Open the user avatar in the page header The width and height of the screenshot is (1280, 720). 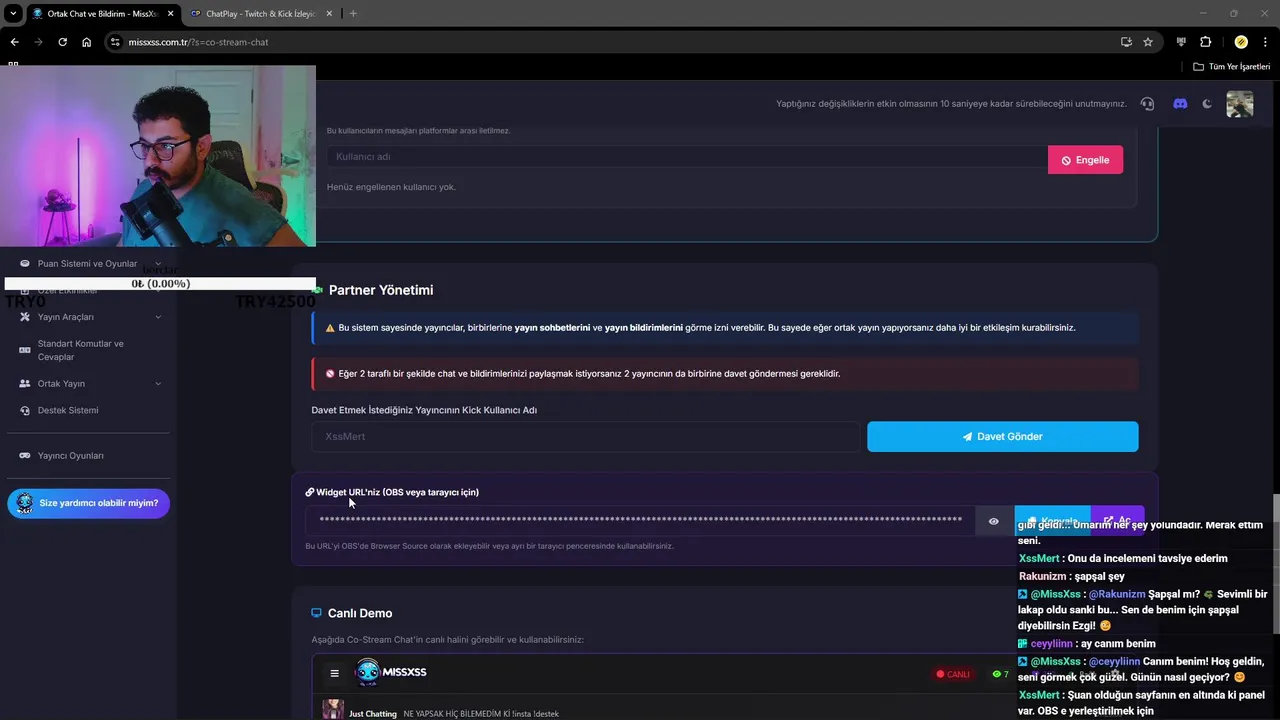(x=1240, y=104)
